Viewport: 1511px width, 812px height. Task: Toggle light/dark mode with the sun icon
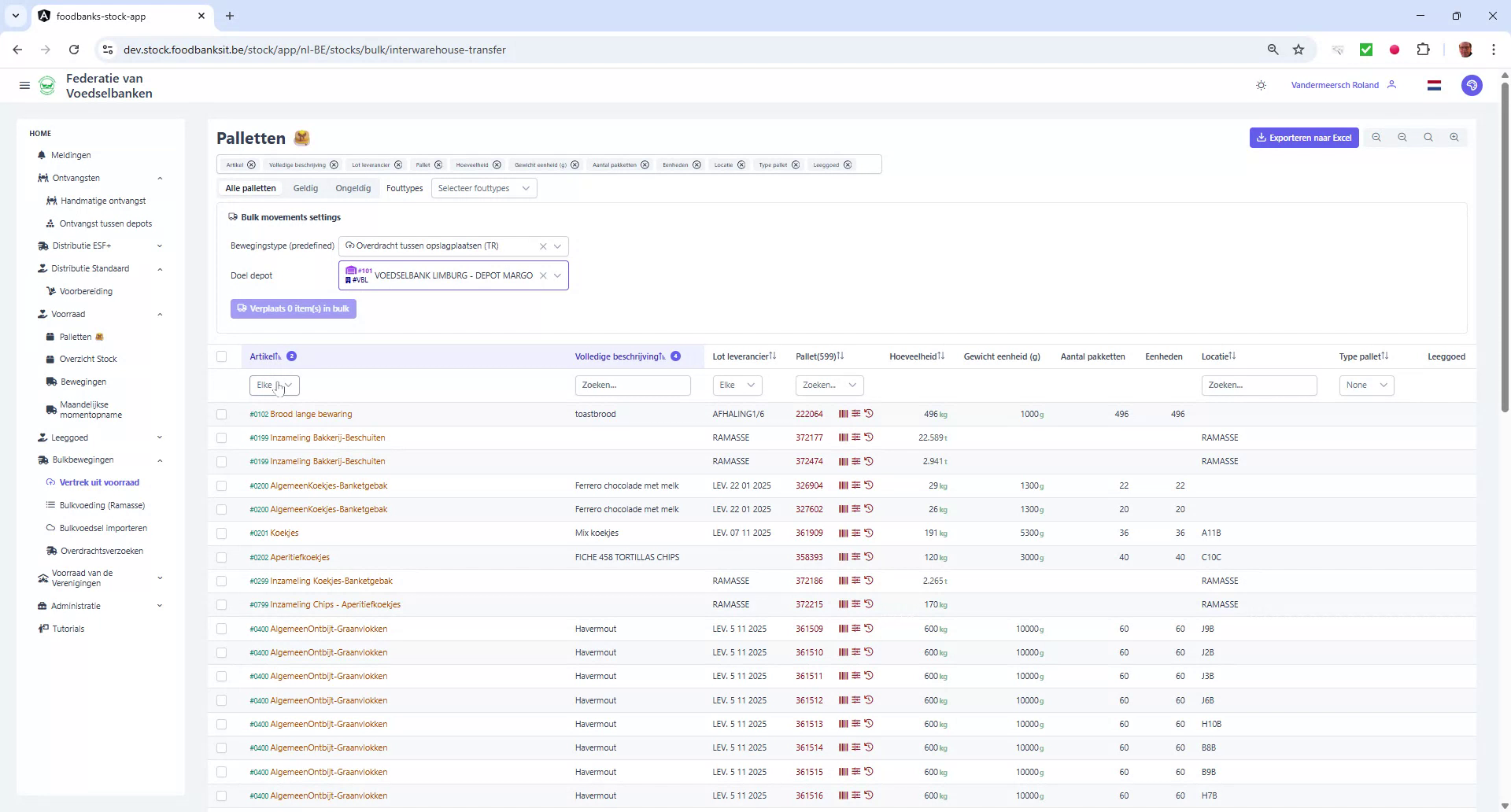pos(1262,85)
